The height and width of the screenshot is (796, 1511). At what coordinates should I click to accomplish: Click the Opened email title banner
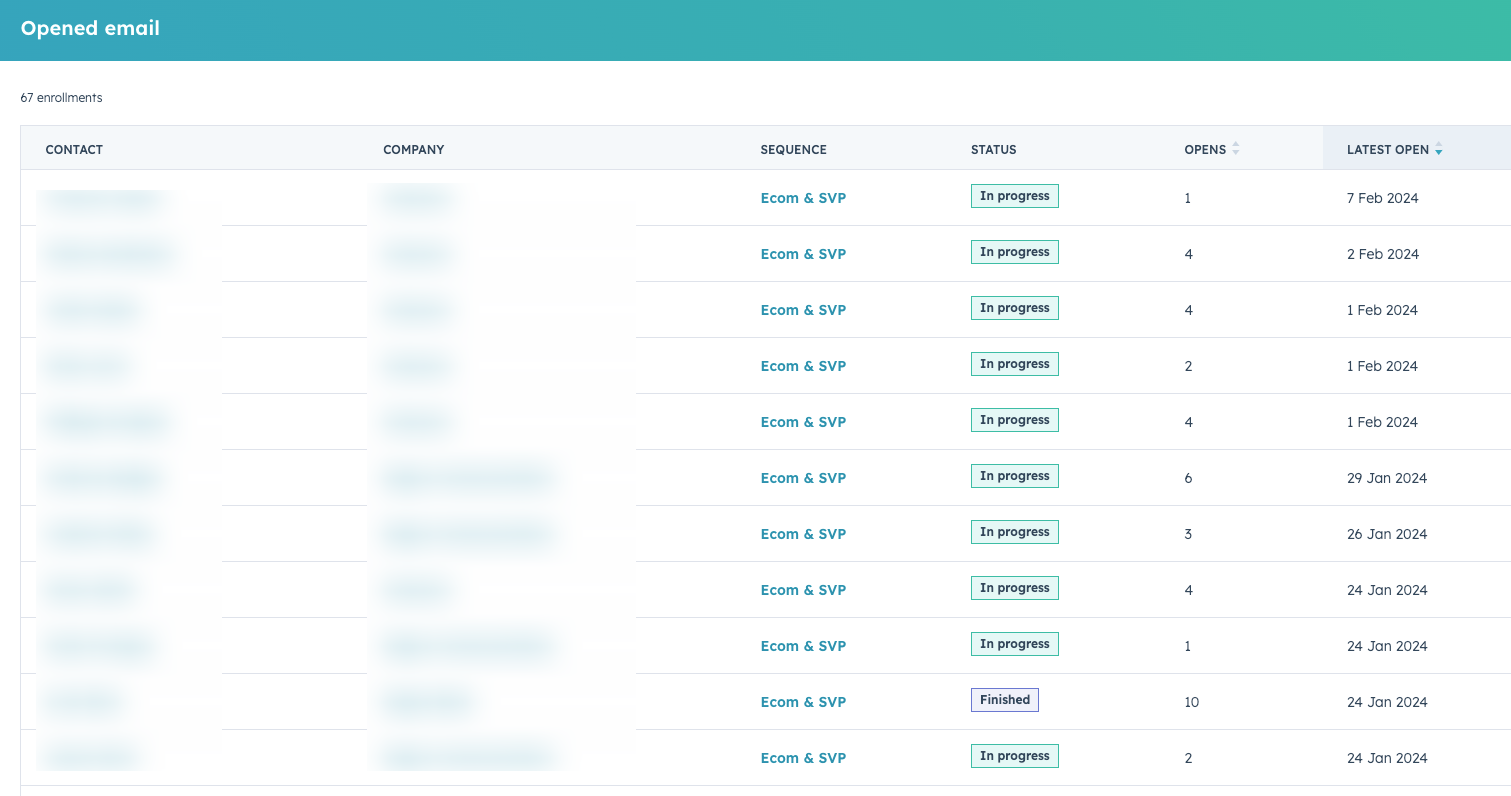coord(90,28)
